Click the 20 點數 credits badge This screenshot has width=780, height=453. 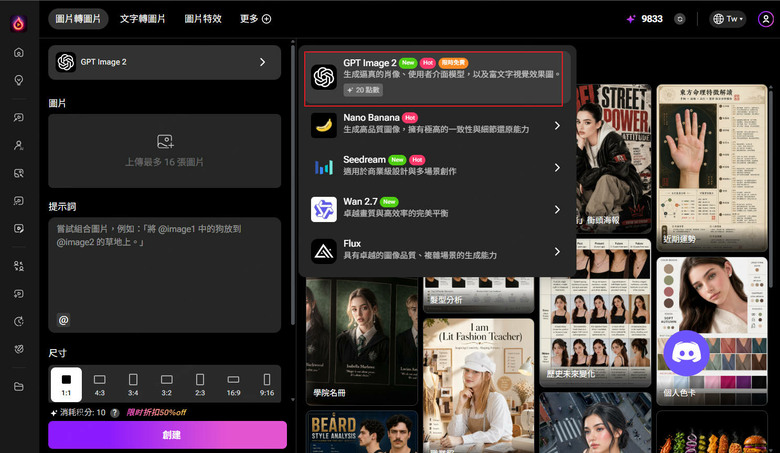(x=363, y=90)
